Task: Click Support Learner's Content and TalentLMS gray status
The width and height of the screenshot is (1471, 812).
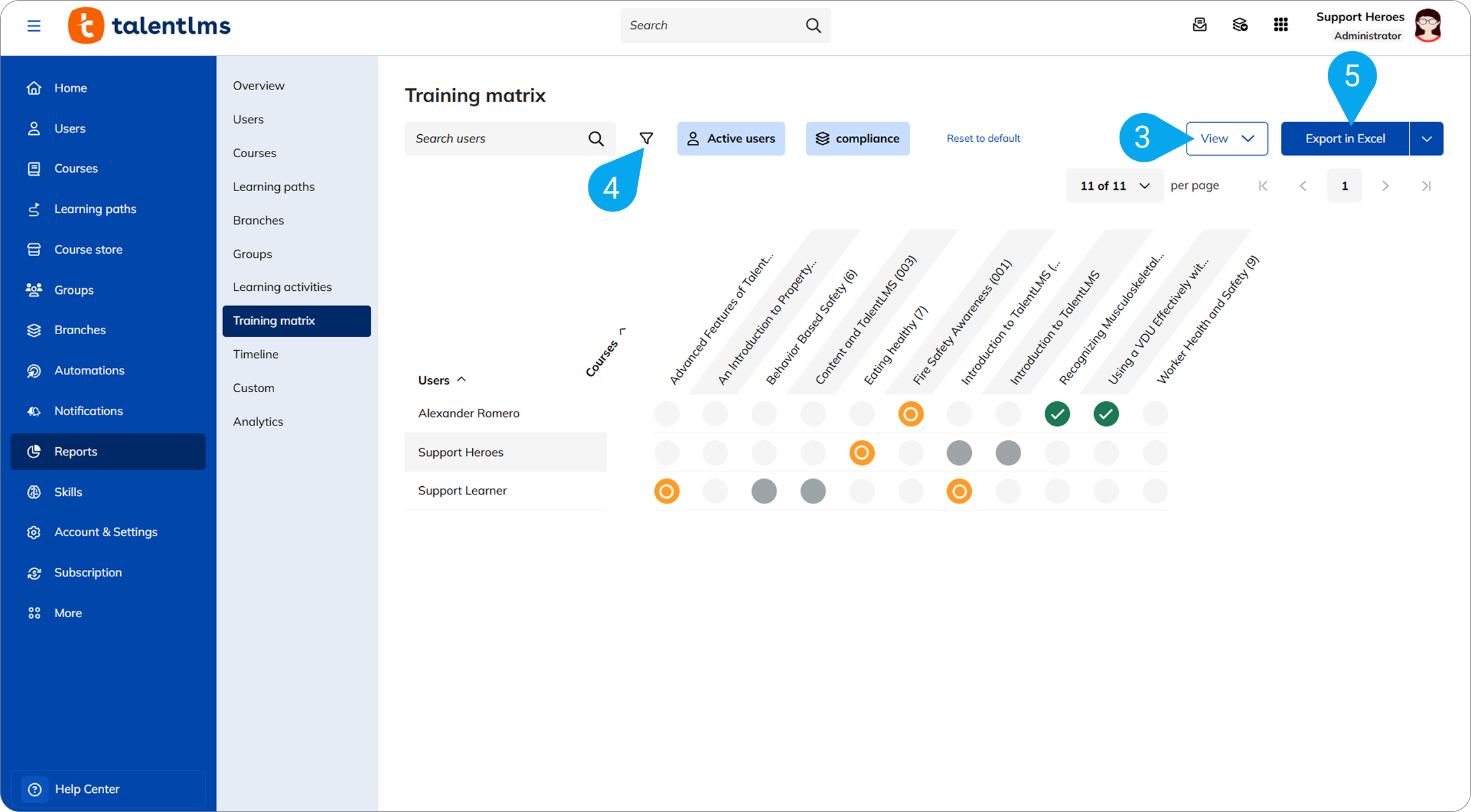Action: (x=813, y=491)
